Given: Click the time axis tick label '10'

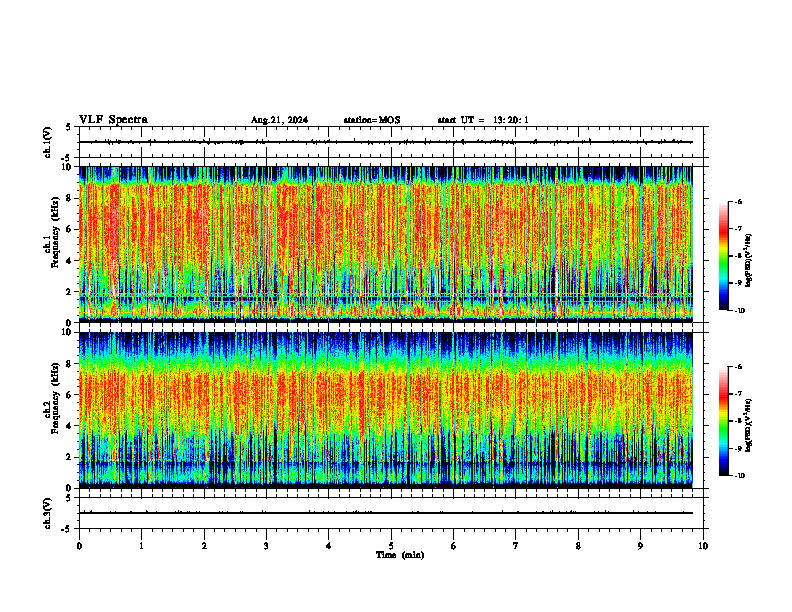Looking at the screenshot, I should point(703,546).
